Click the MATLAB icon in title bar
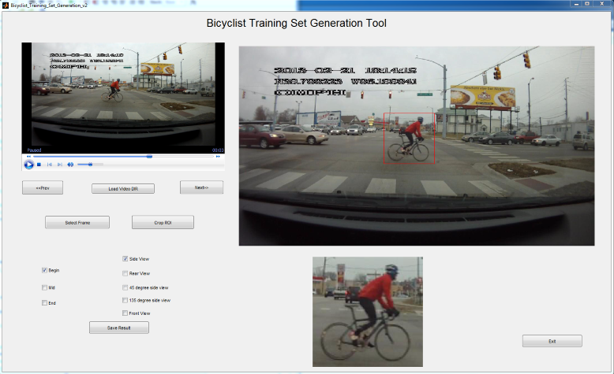The height and width of the screenshot is (374, 614). [5, 5]
